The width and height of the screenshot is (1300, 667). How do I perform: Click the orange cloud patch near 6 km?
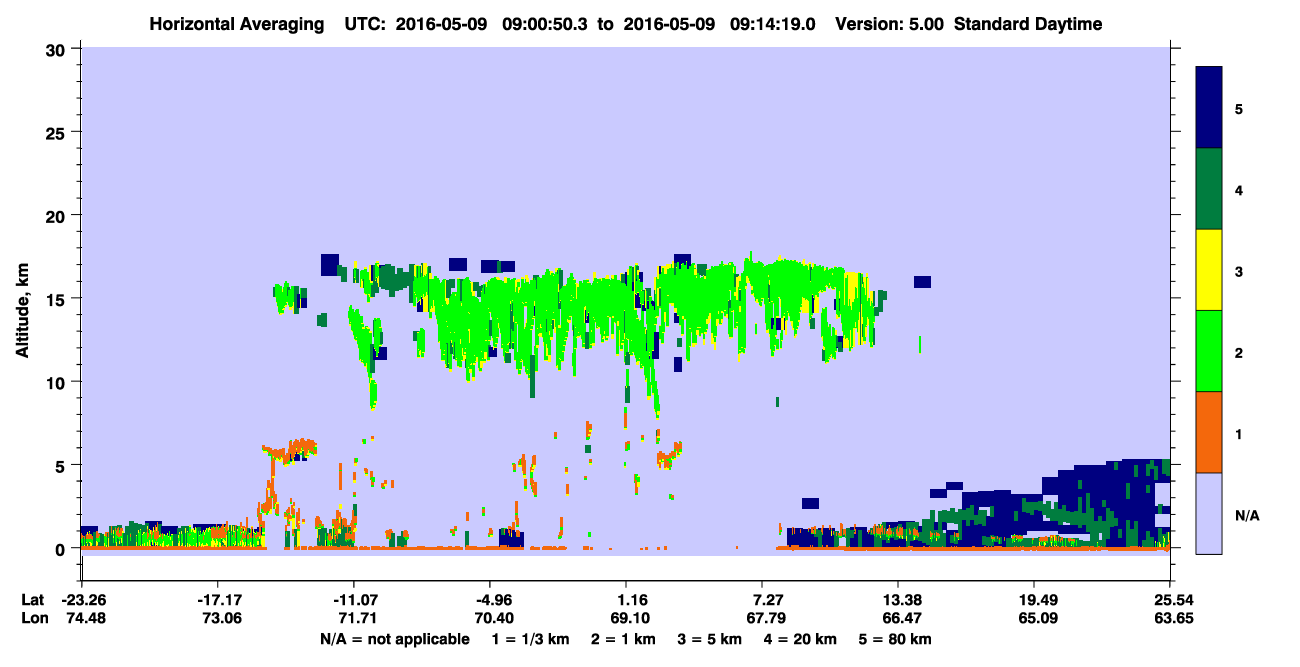(292, 449)
